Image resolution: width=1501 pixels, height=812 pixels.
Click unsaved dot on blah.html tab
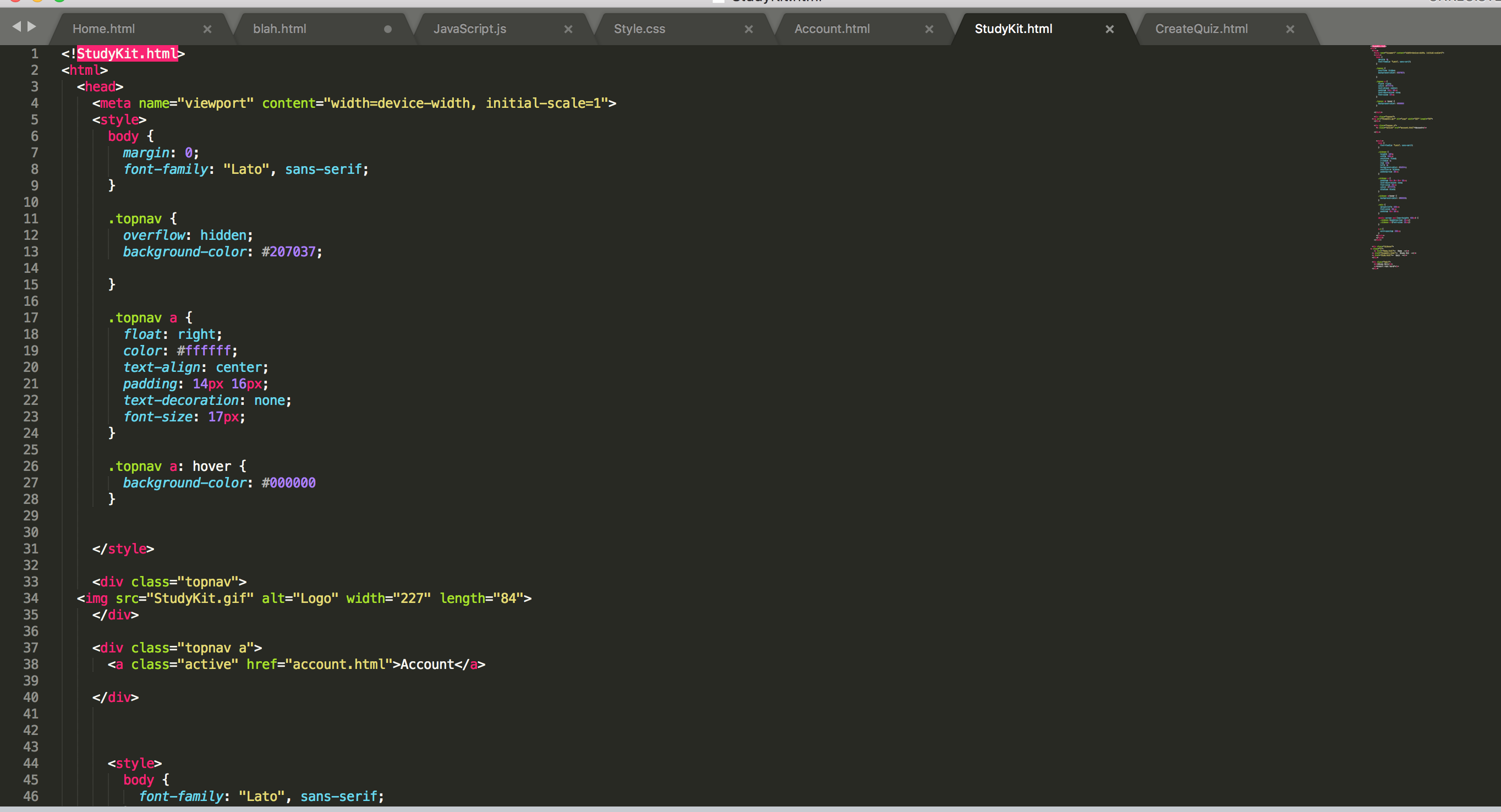[x=387, y=29]
